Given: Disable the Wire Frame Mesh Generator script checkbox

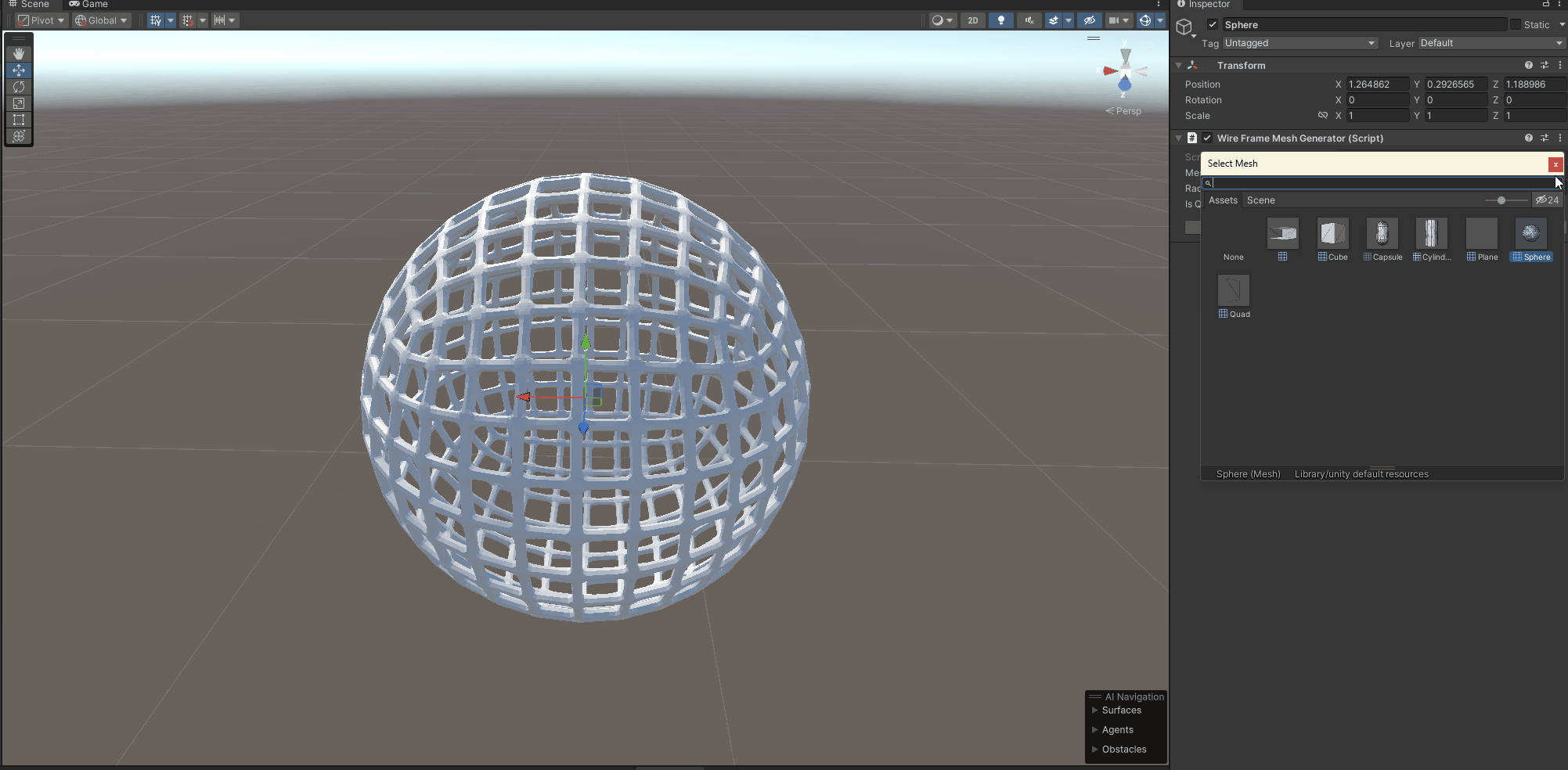Looking at the screenshot, I should 1206,138.
